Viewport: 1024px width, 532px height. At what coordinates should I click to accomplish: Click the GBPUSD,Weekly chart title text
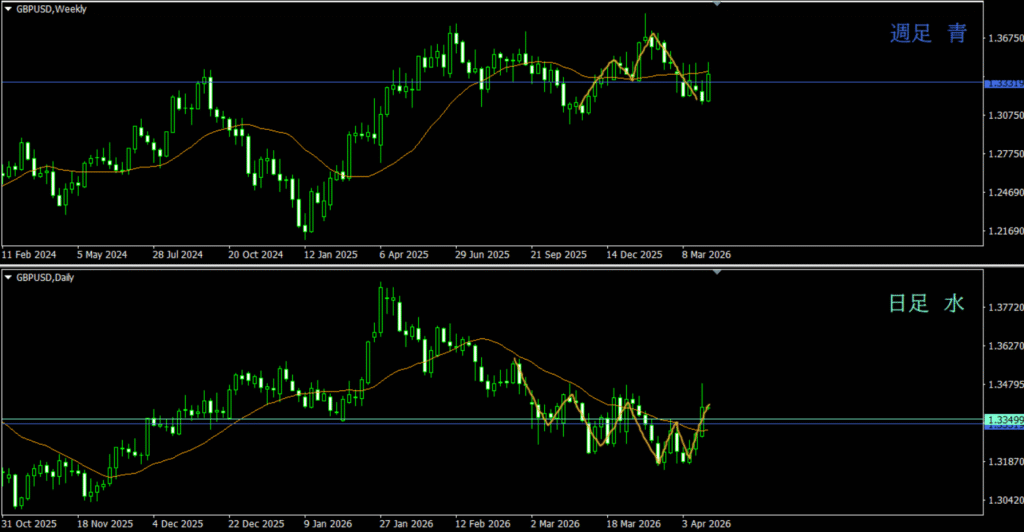51,8
